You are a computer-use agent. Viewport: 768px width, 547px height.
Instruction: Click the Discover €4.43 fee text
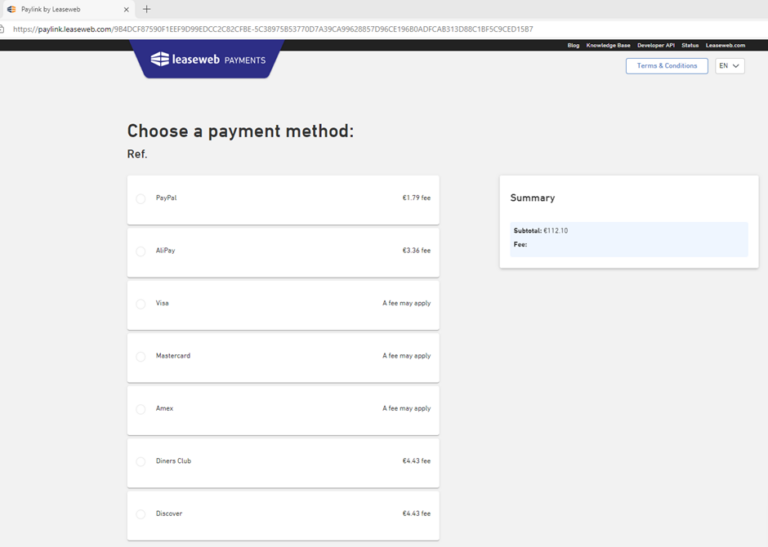pyautogui.click(x=416, y=513)
